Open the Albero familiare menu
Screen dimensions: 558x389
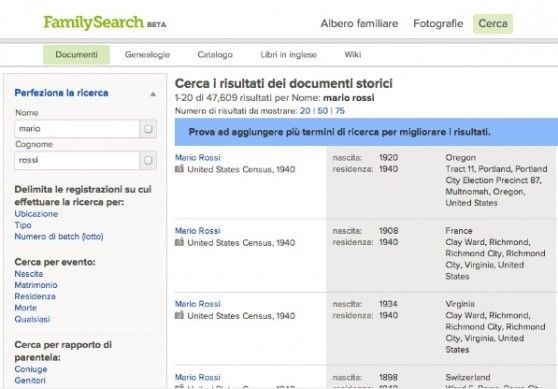pyautogui.click(x=359, y=23)
